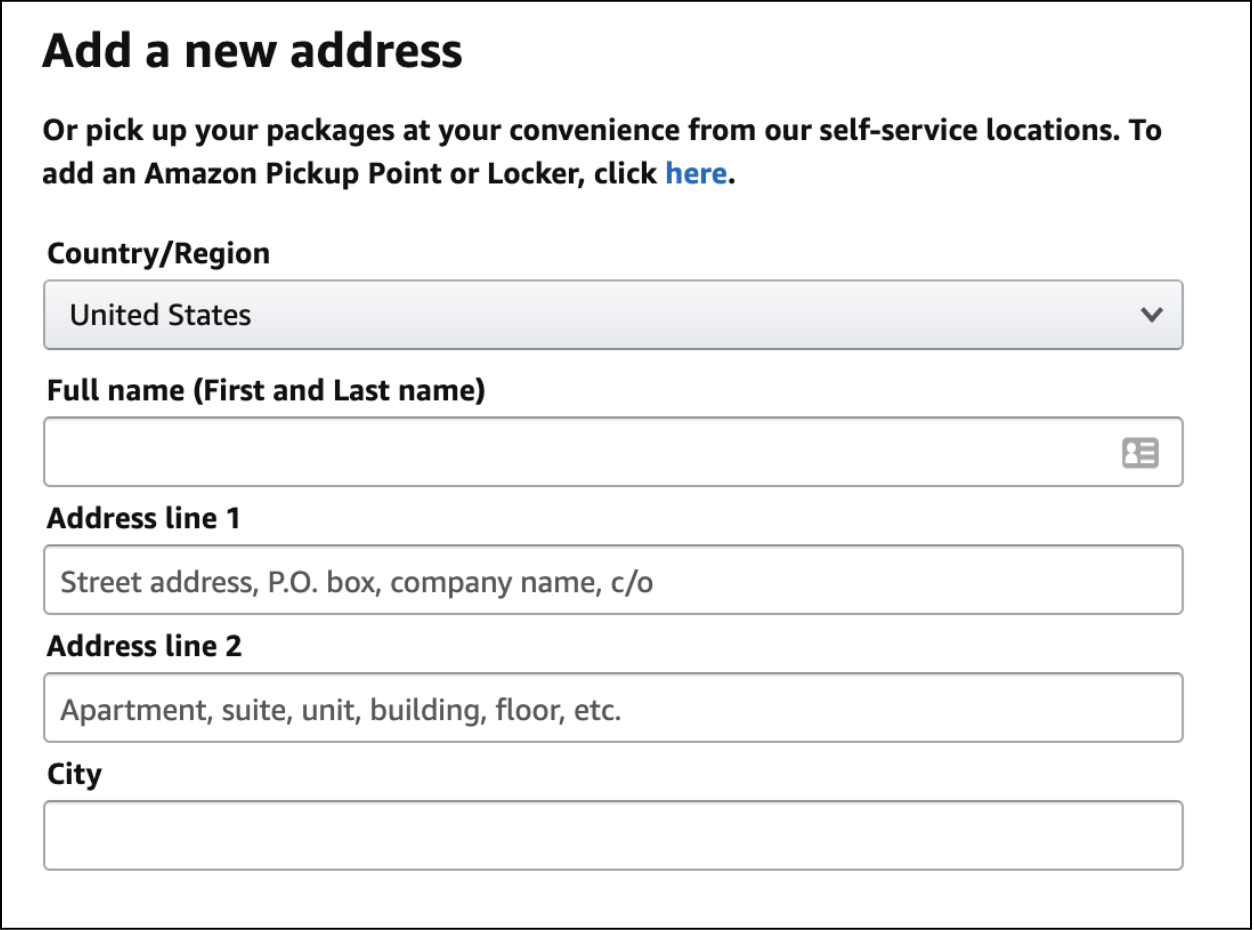Click the 'City' label
The width and height of the screenshot is (1254, 930).
[74, 774]
